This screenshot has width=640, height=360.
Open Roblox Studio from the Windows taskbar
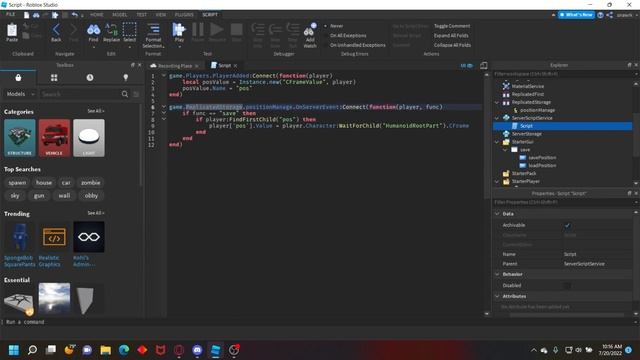pos(216,350)
